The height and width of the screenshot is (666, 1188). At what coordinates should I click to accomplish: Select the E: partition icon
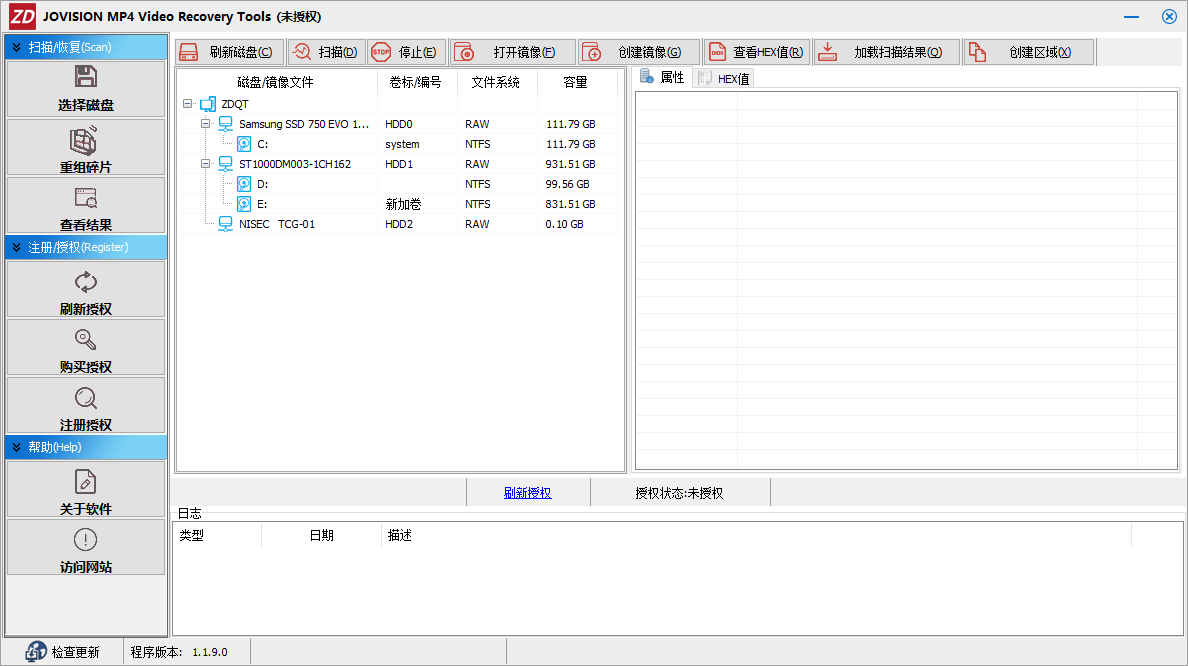(244, 204)
